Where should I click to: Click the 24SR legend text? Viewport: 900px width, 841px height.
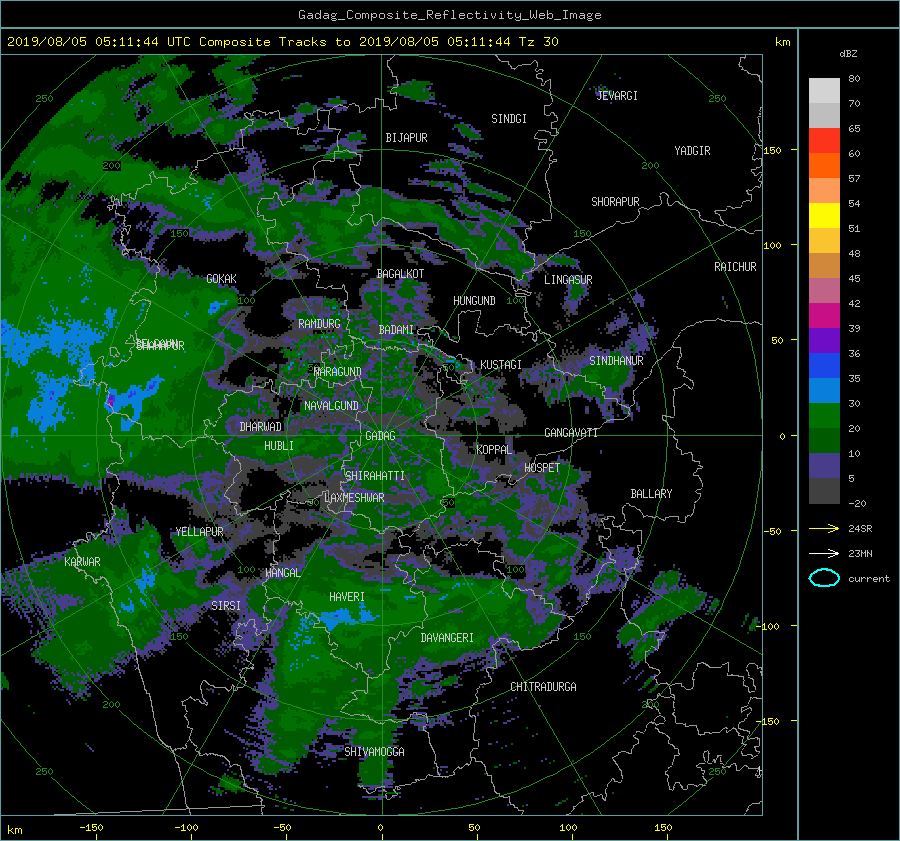(860, 529)
